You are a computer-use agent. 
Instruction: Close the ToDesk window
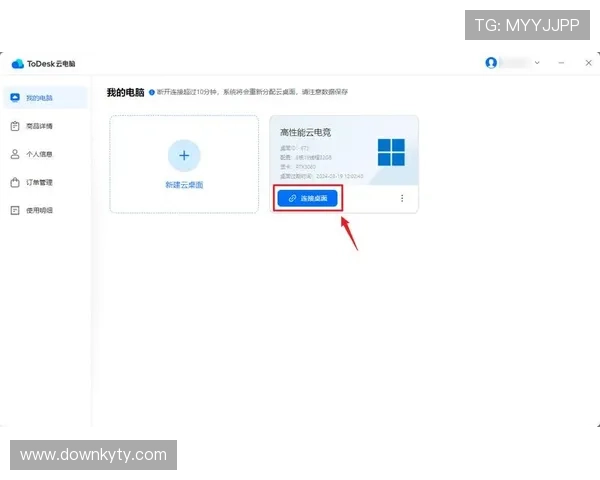[589, 62]
